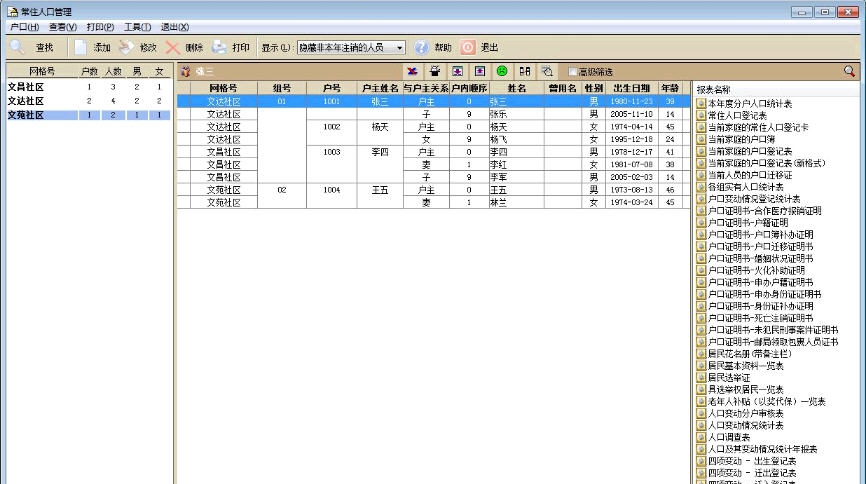Click the person icon next to 张三 title
866x484 pixels.
click(186, 71)
